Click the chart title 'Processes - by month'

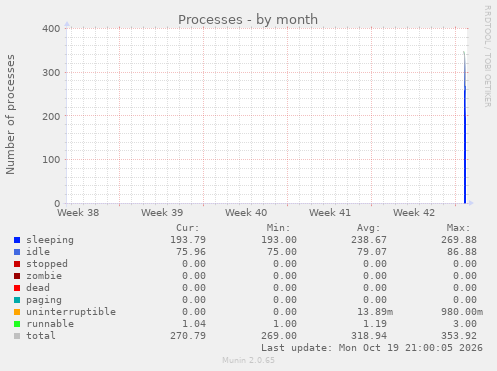pyautogui.click(x=248, y=20)
